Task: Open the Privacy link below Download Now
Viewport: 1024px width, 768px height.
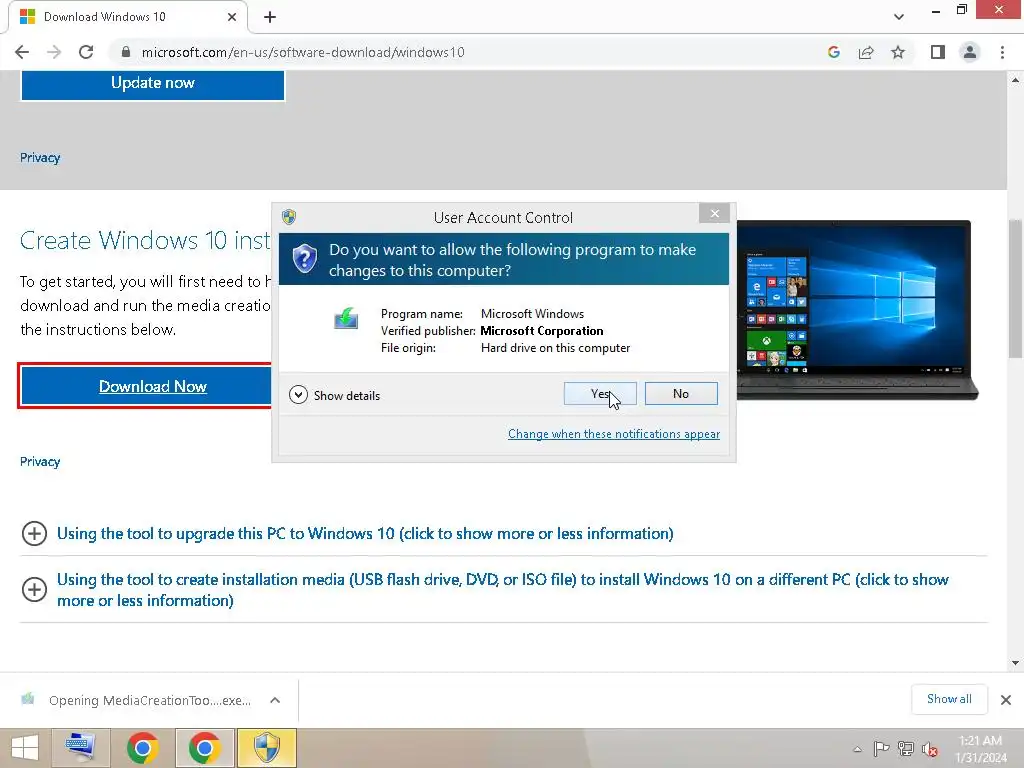Action: [x=40, y=462]
